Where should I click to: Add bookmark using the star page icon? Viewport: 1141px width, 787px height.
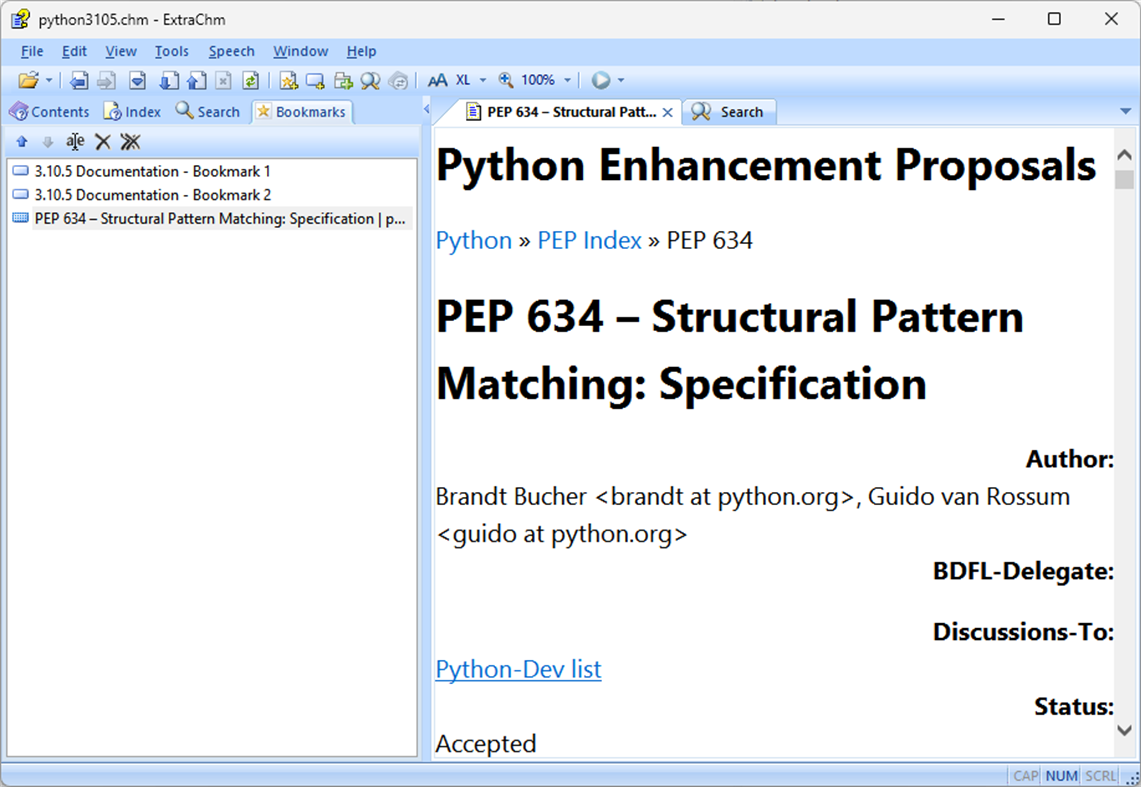(x=288, y=81)
